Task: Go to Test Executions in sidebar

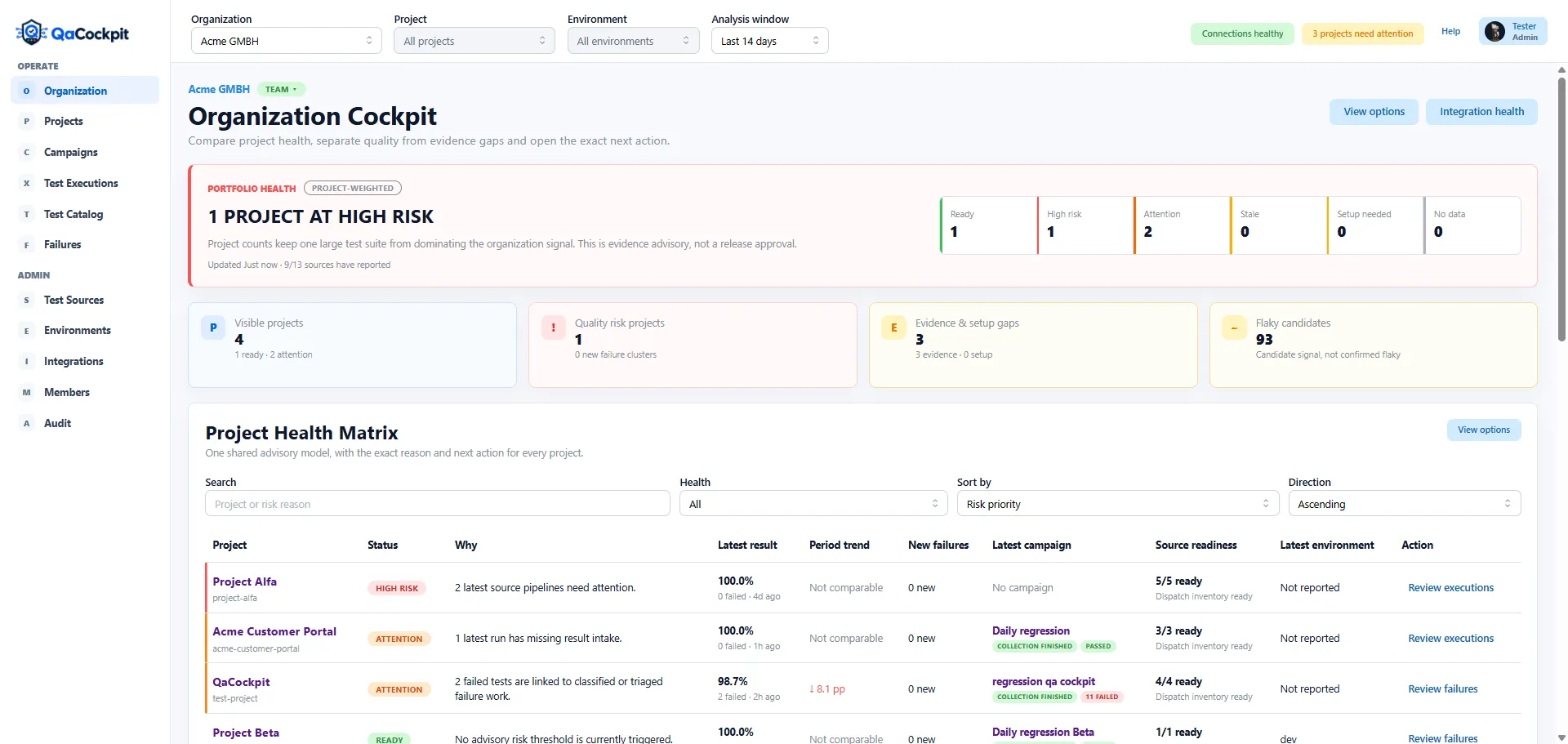Action: click(85, 183)
